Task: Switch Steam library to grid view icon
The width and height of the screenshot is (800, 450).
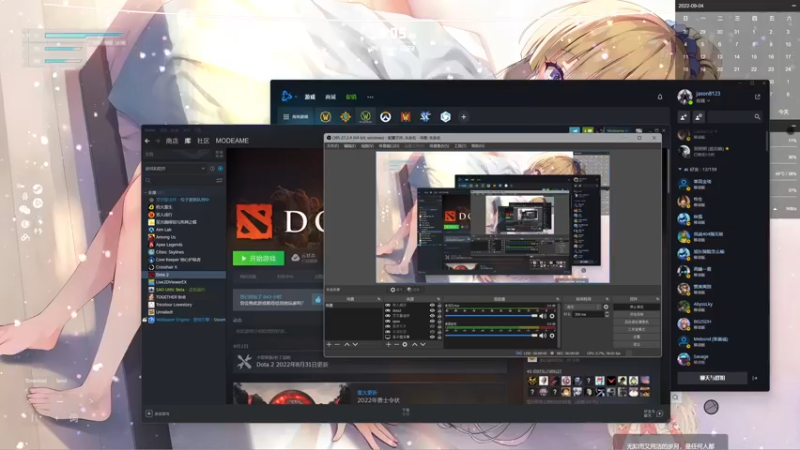Action: 219,154
